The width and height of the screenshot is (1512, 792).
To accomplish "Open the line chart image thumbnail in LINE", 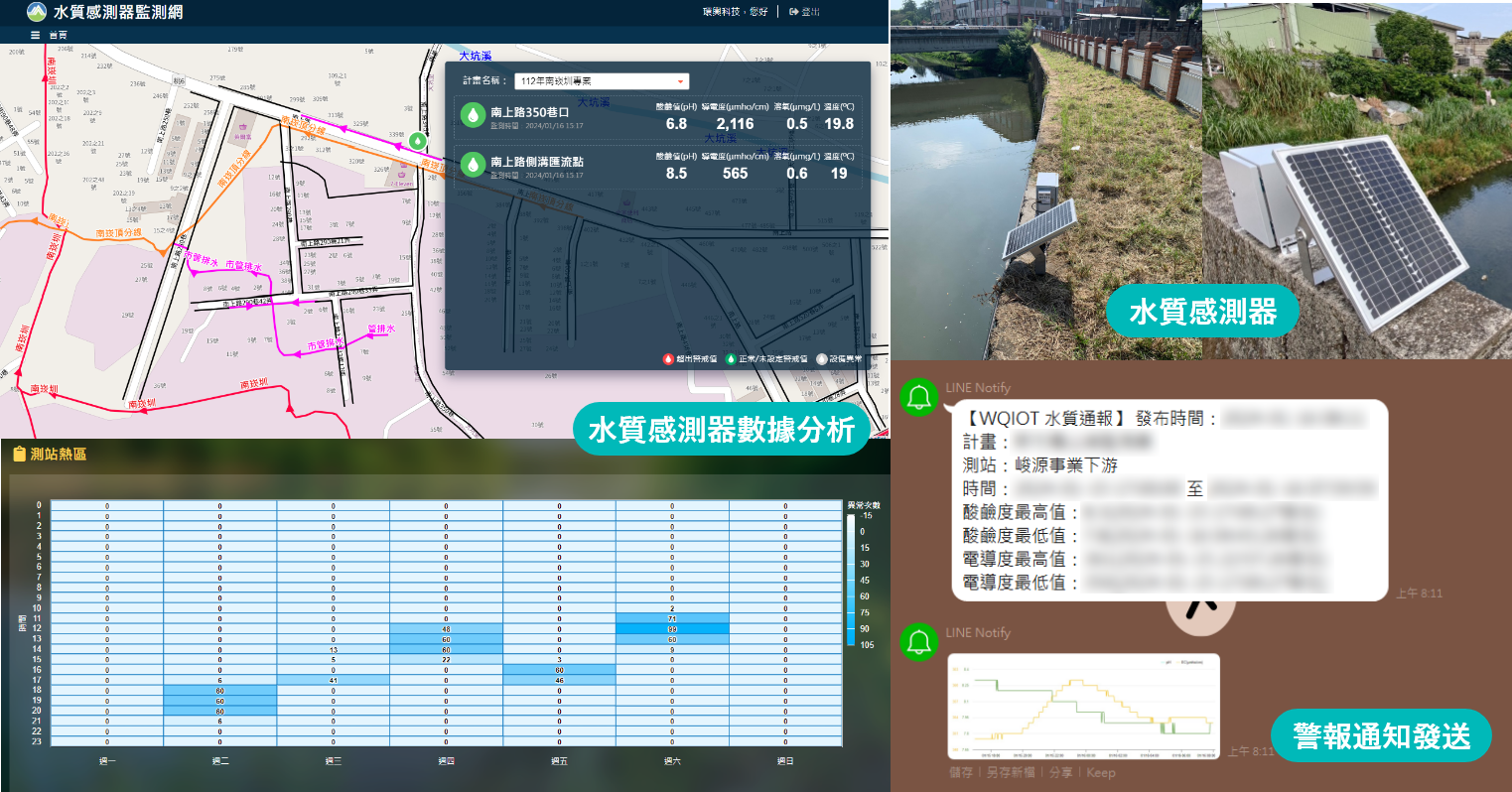I will [1083, 707].
